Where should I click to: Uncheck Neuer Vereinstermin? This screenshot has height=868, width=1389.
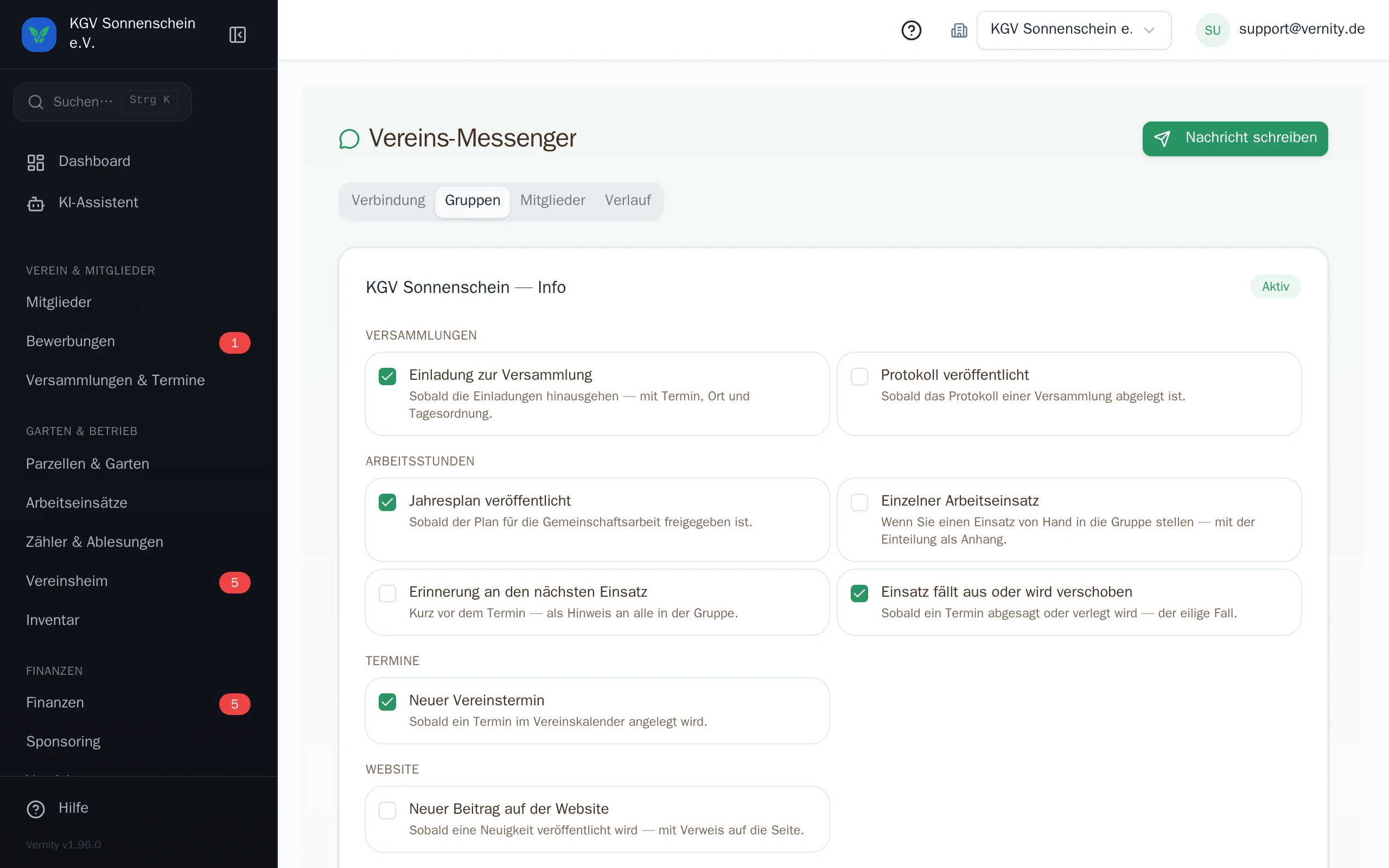(x=387, y=702)
